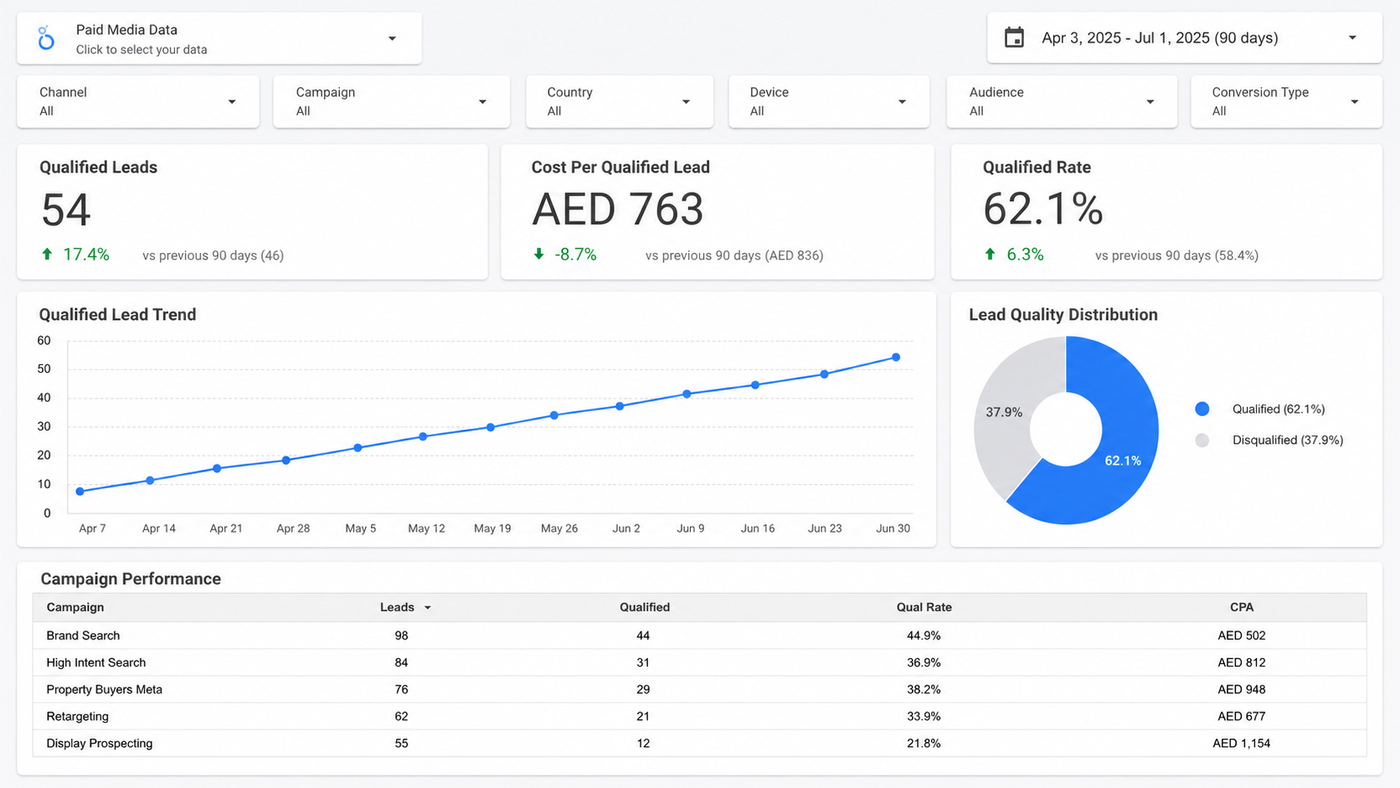Click the 21.8% Qual Rate cell
This screenshot has width=1400, height=788.
pyautogui.click(x=924, y=743)
